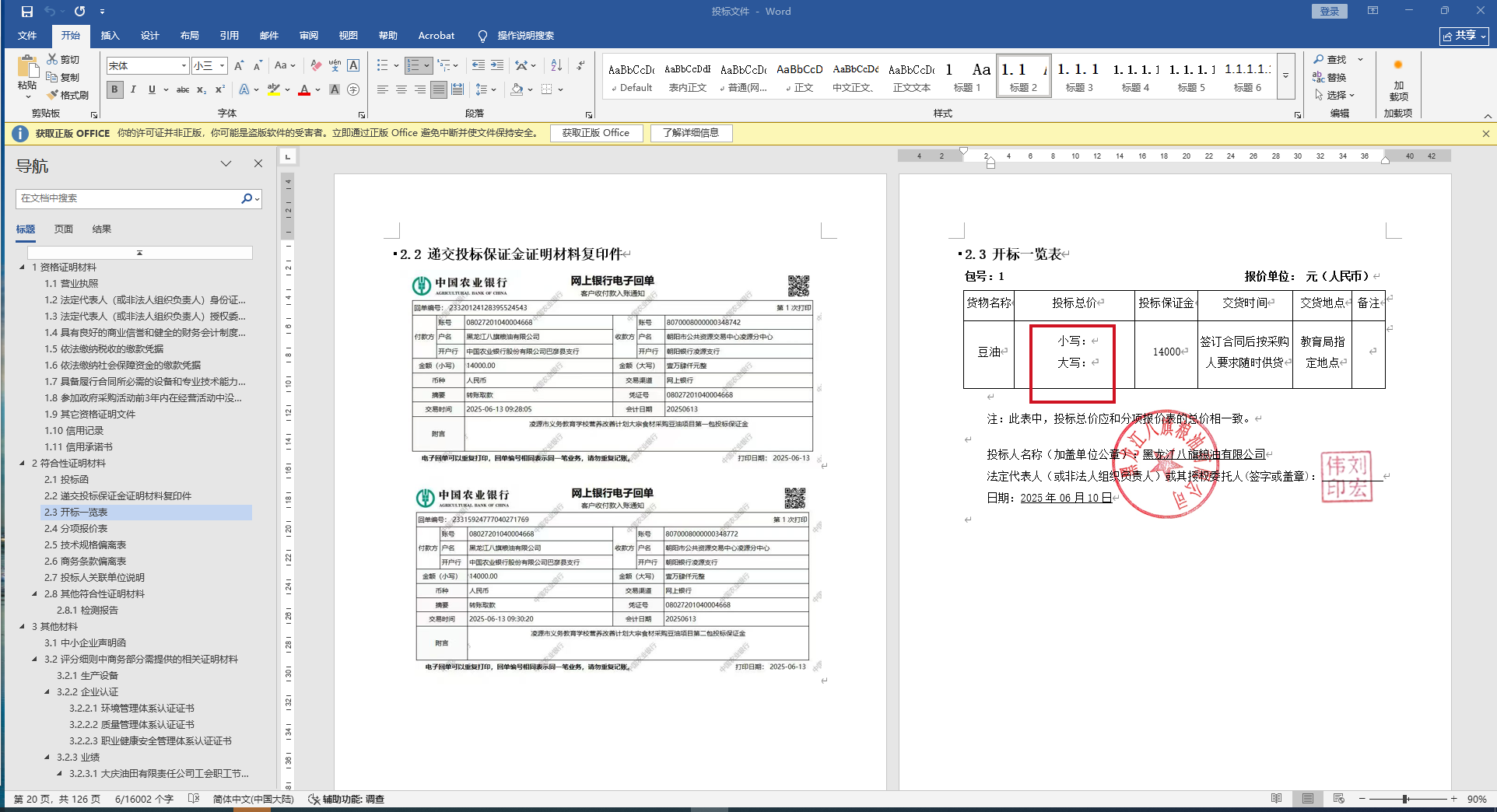Viewport: 1497px width, 812px height.
Task: Show or hide paragraph marks
Action: pyautogui.click(x=580, y=65)
